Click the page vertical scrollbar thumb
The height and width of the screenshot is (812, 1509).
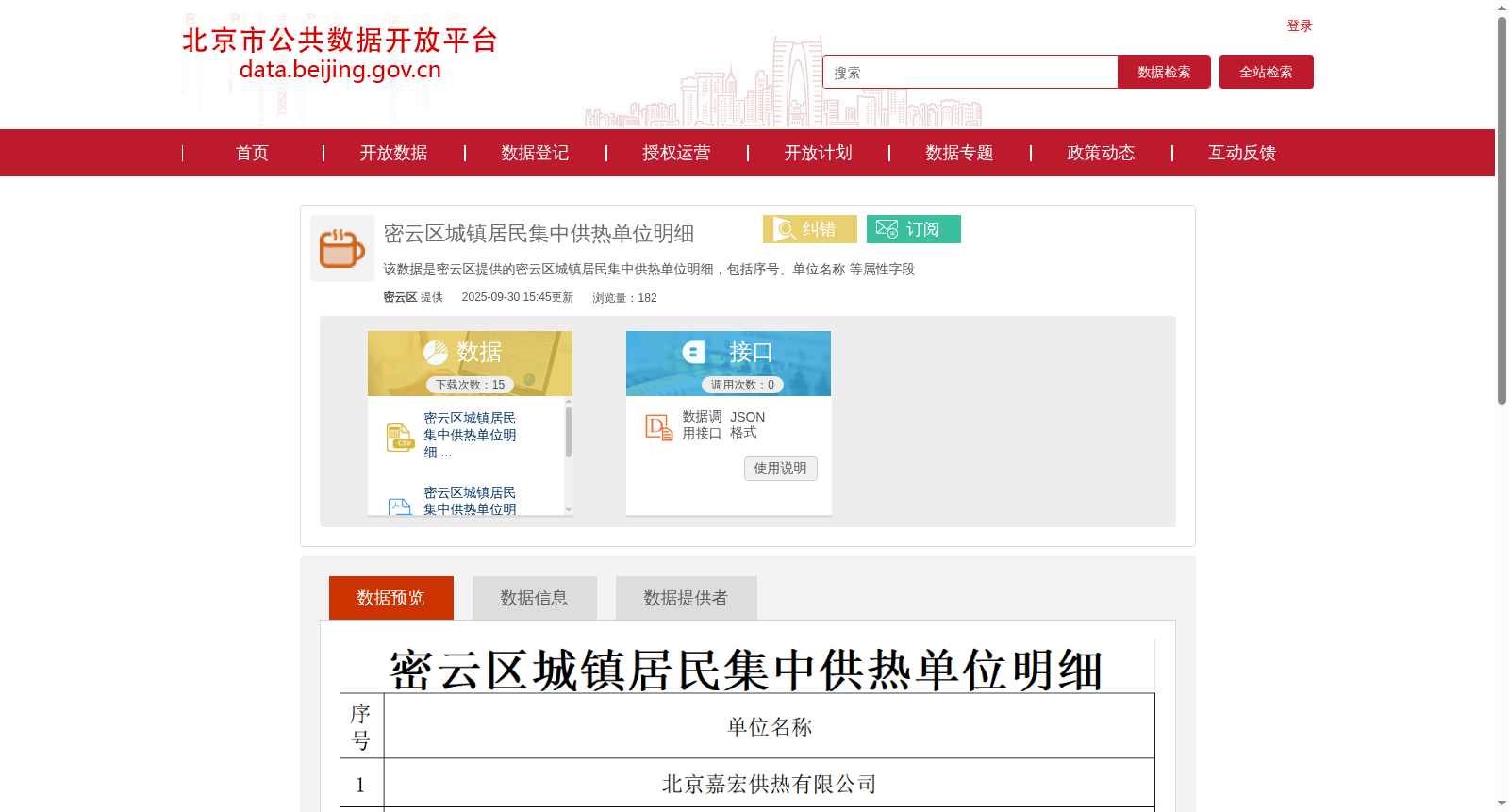[1501, 211]
